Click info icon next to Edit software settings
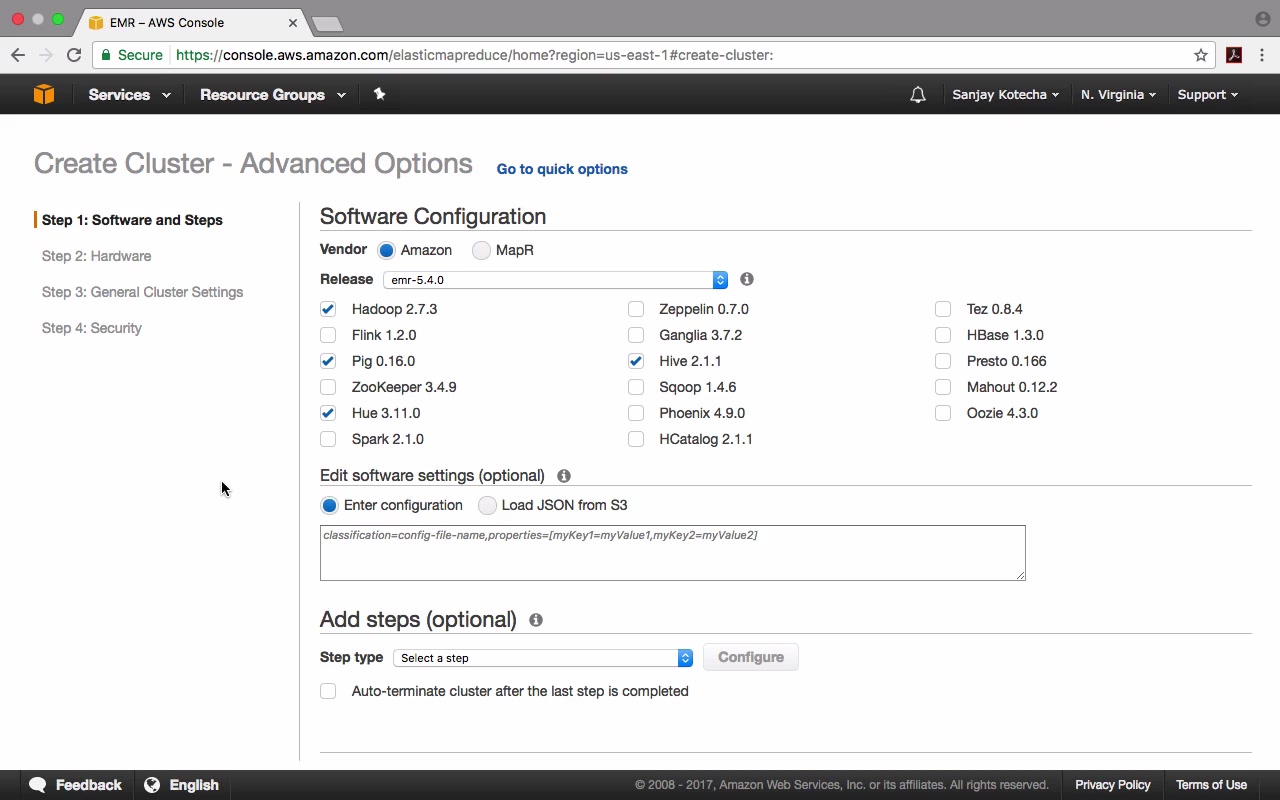 click(x=564, y=476)
